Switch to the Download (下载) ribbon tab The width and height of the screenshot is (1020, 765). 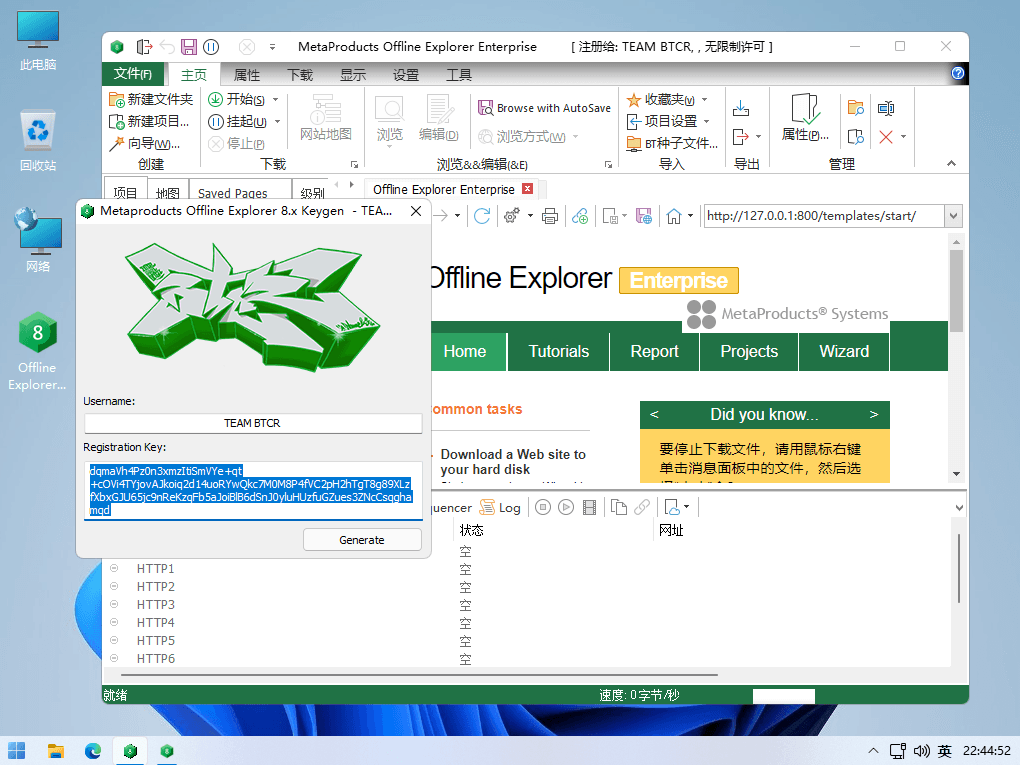pyautogui.click(x=300, y=75)
